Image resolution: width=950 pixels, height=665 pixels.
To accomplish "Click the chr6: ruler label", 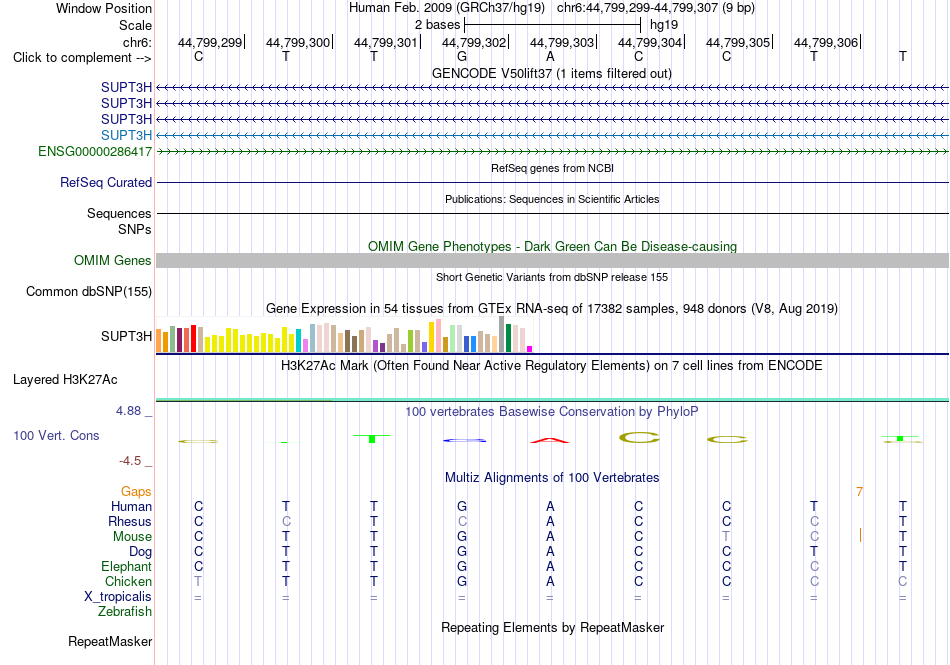I will click(x=137, y=42).
